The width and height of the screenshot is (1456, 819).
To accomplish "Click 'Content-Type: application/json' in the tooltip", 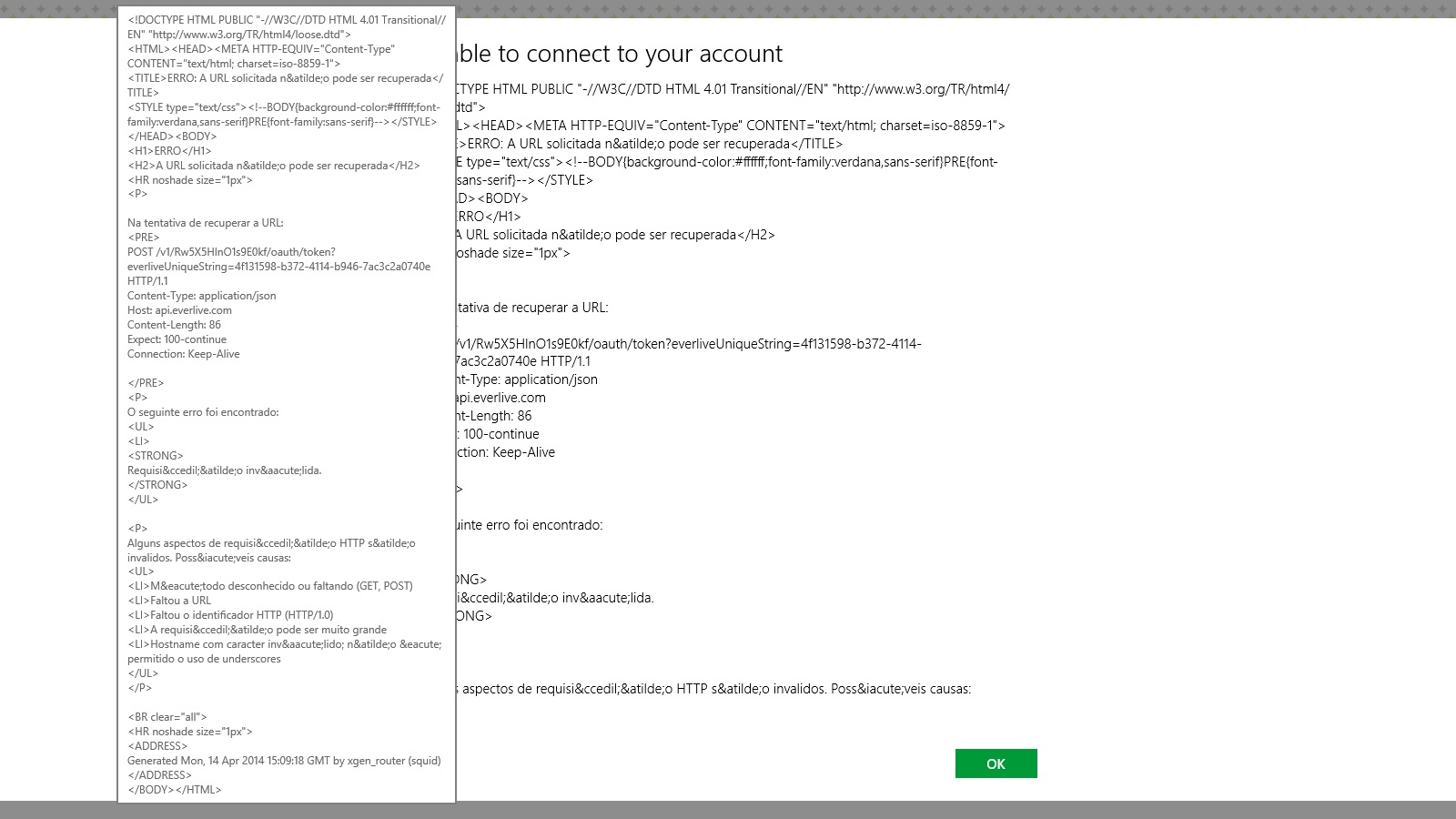I will point(201,296).
